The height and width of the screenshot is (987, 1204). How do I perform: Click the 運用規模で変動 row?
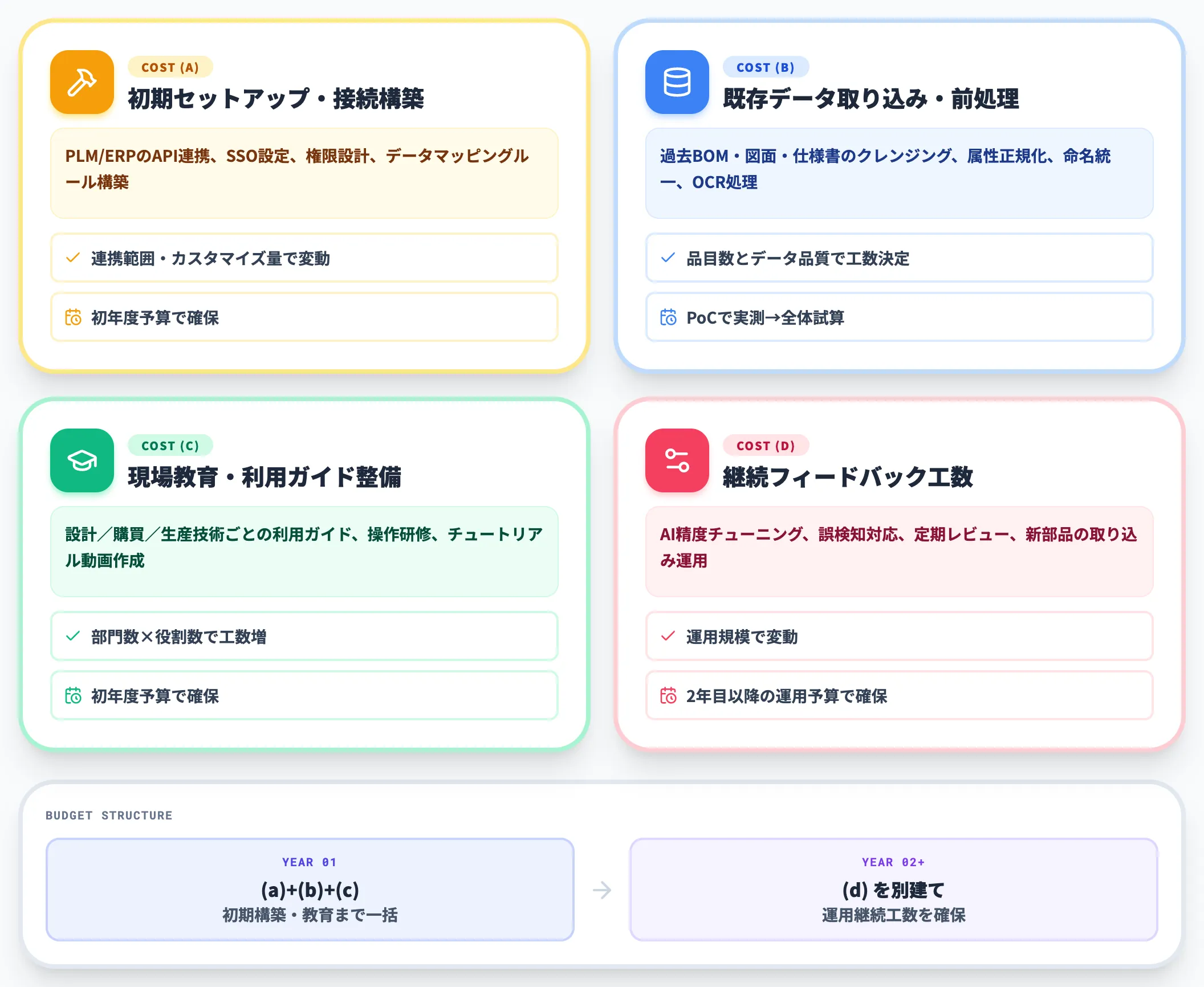900,637
